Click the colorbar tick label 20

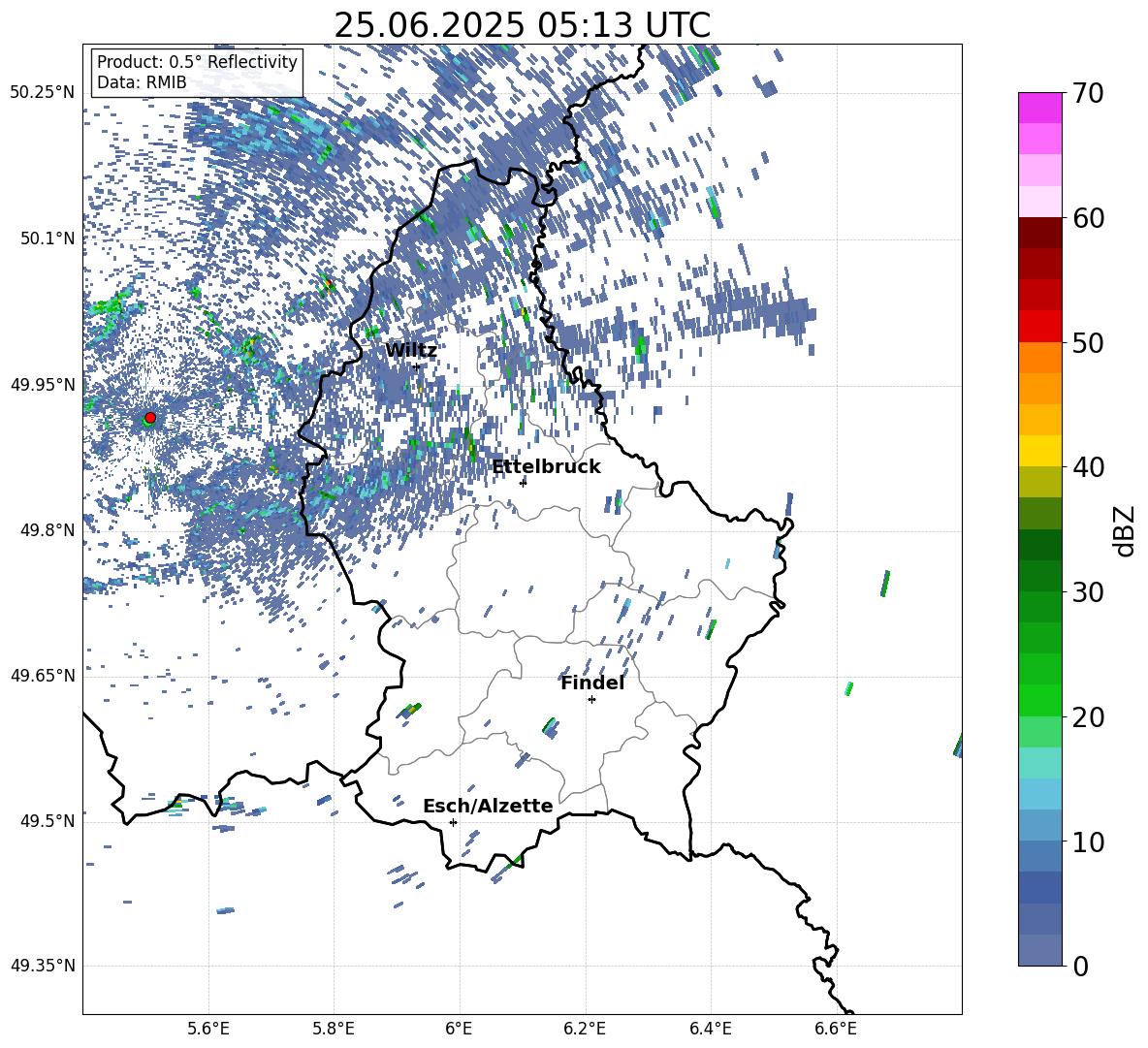[x=1088, y=717]
